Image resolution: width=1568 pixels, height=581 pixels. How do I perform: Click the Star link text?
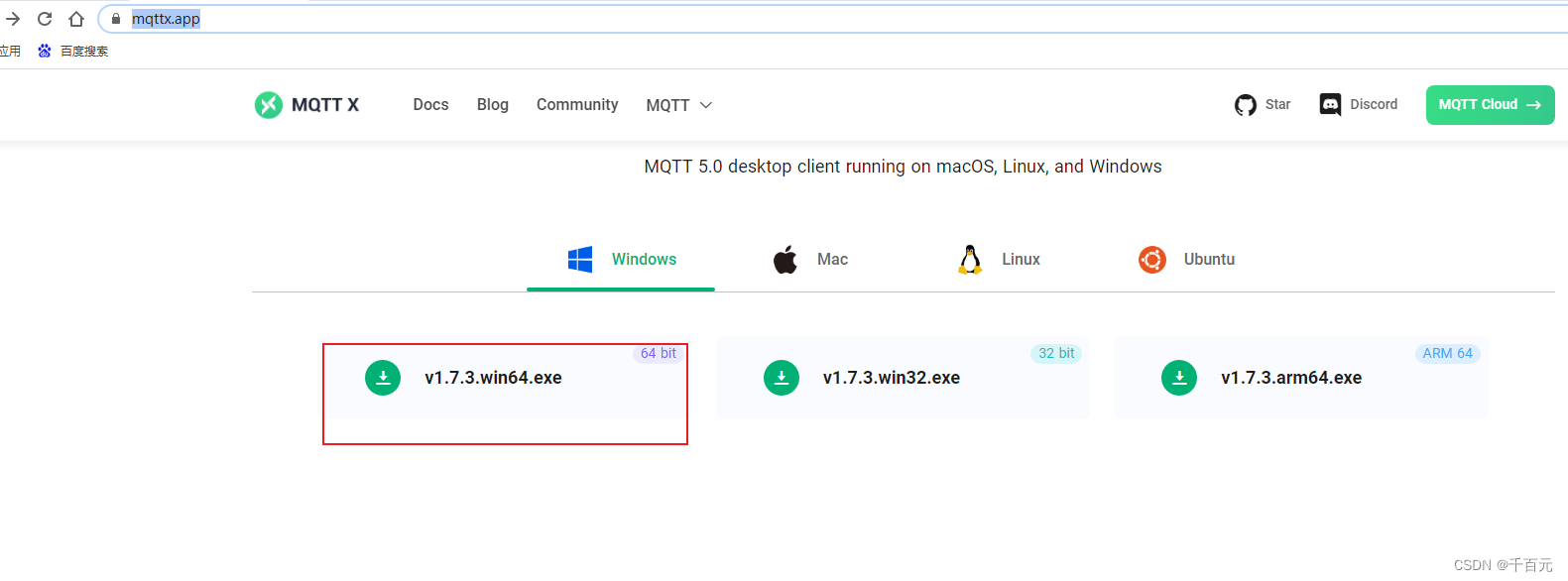[1277, 104]
